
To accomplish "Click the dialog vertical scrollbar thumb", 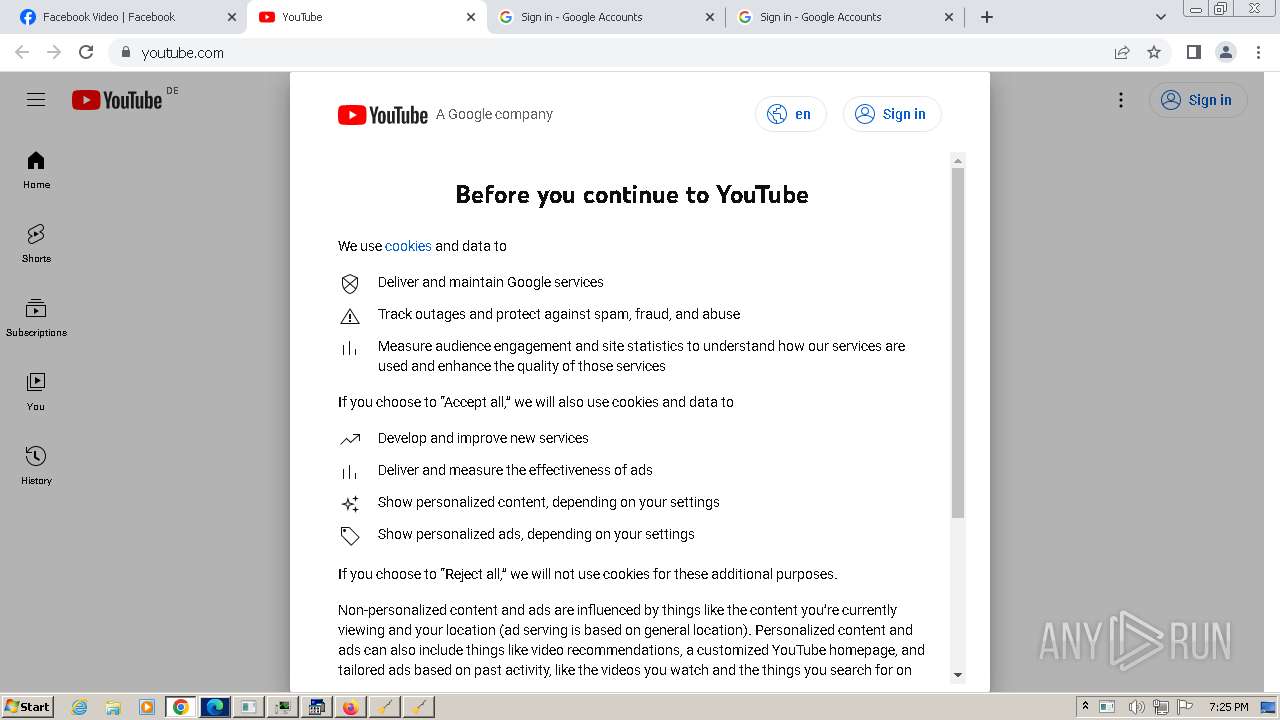I will (x=958, y=342).
